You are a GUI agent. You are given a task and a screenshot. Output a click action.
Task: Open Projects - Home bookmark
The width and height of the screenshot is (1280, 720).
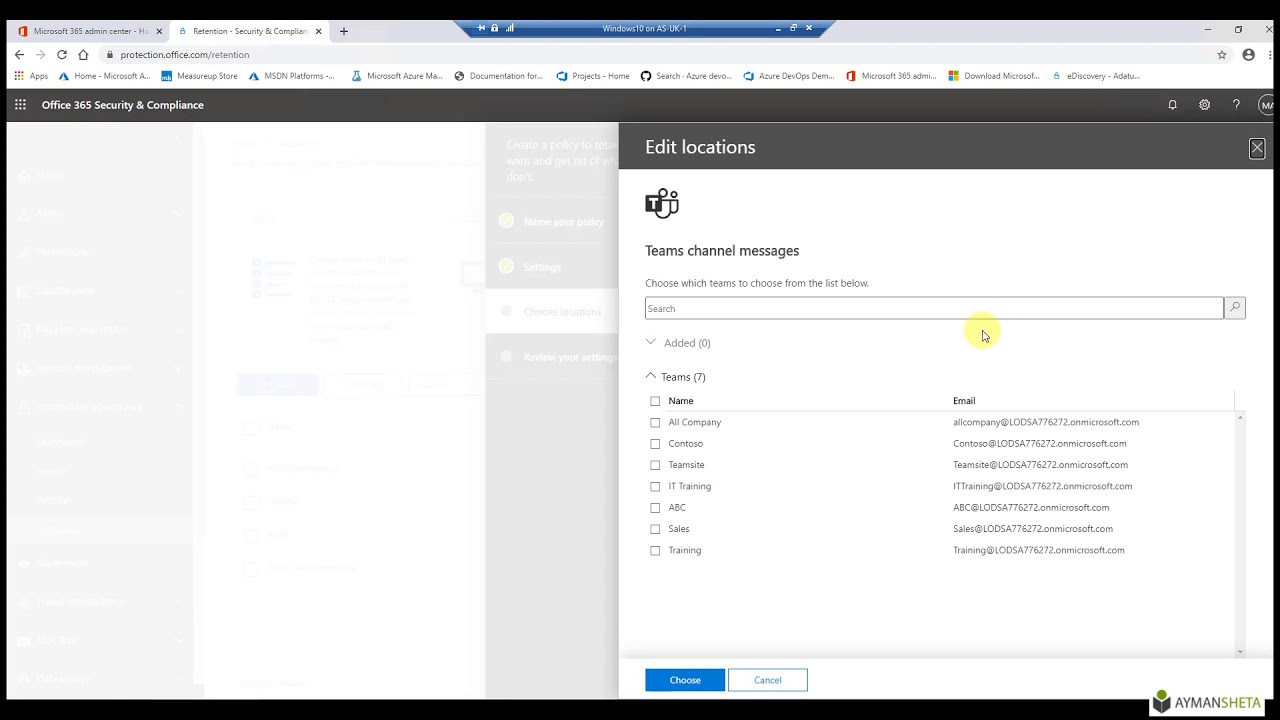593,76
